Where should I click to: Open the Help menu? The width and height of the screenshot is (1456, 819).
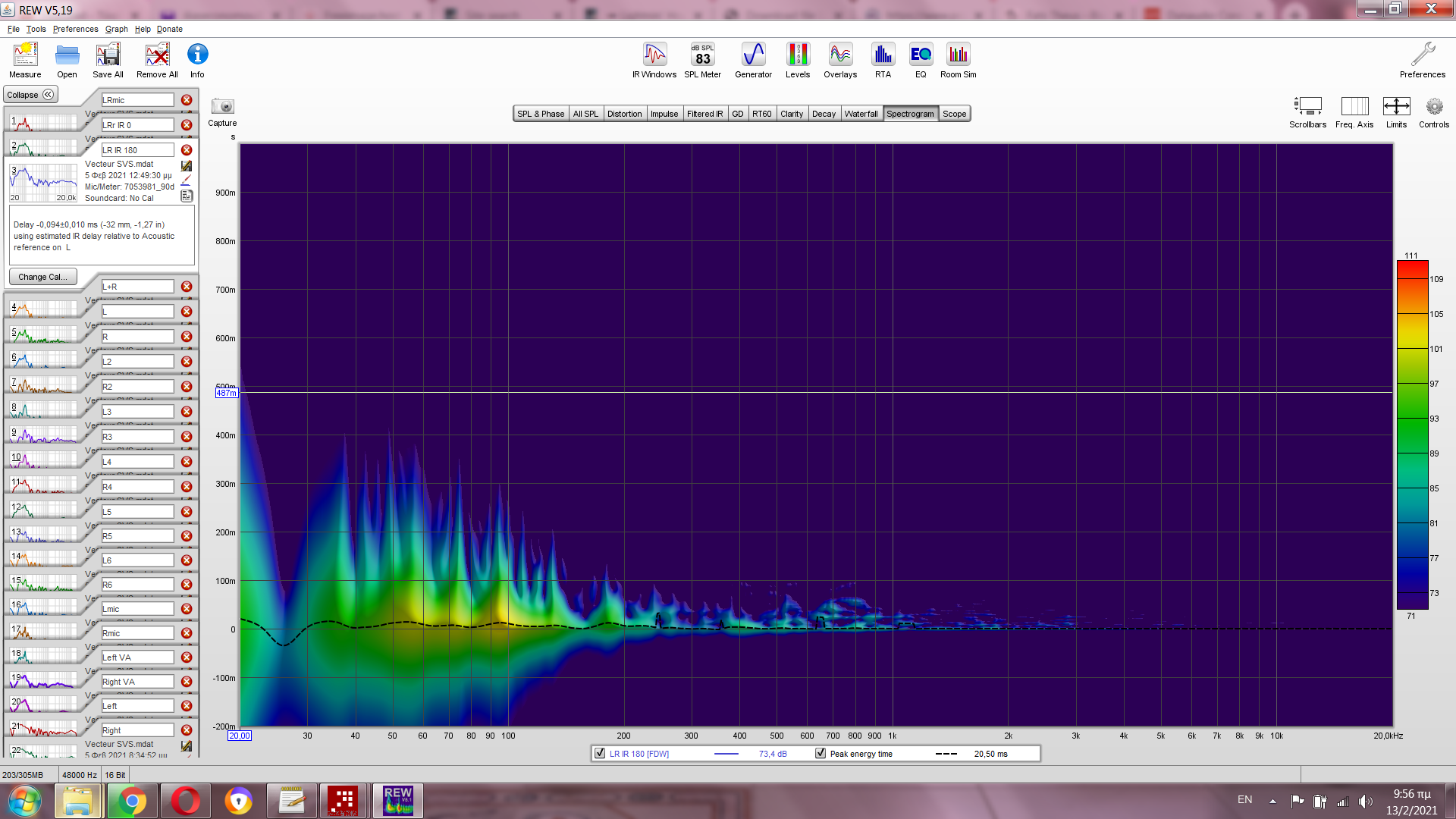(143, 29)
